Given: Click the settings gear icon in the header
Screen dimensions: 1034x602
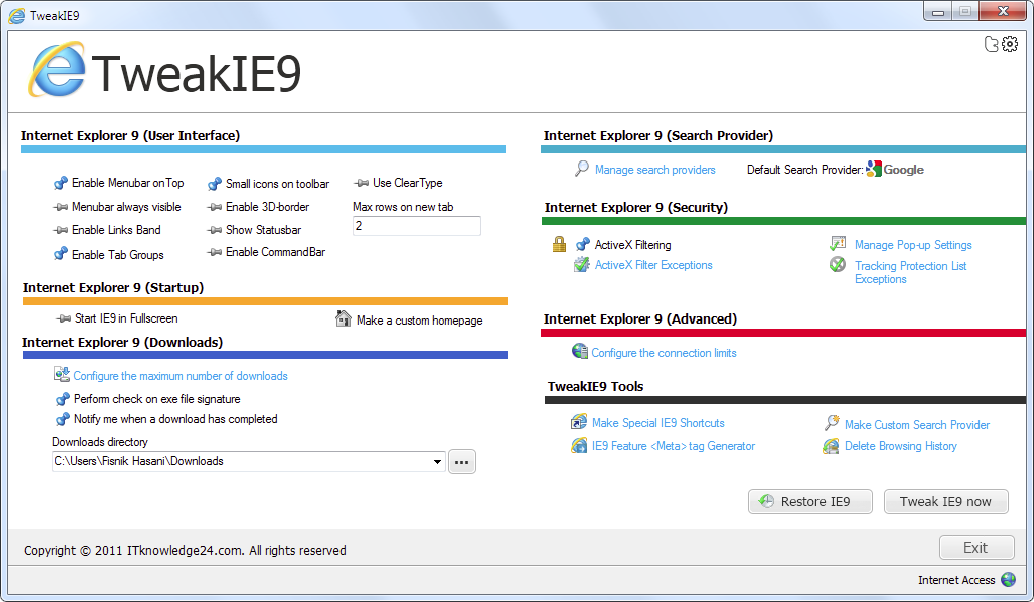Looking at the screenshot, I should pos(1010,44).
